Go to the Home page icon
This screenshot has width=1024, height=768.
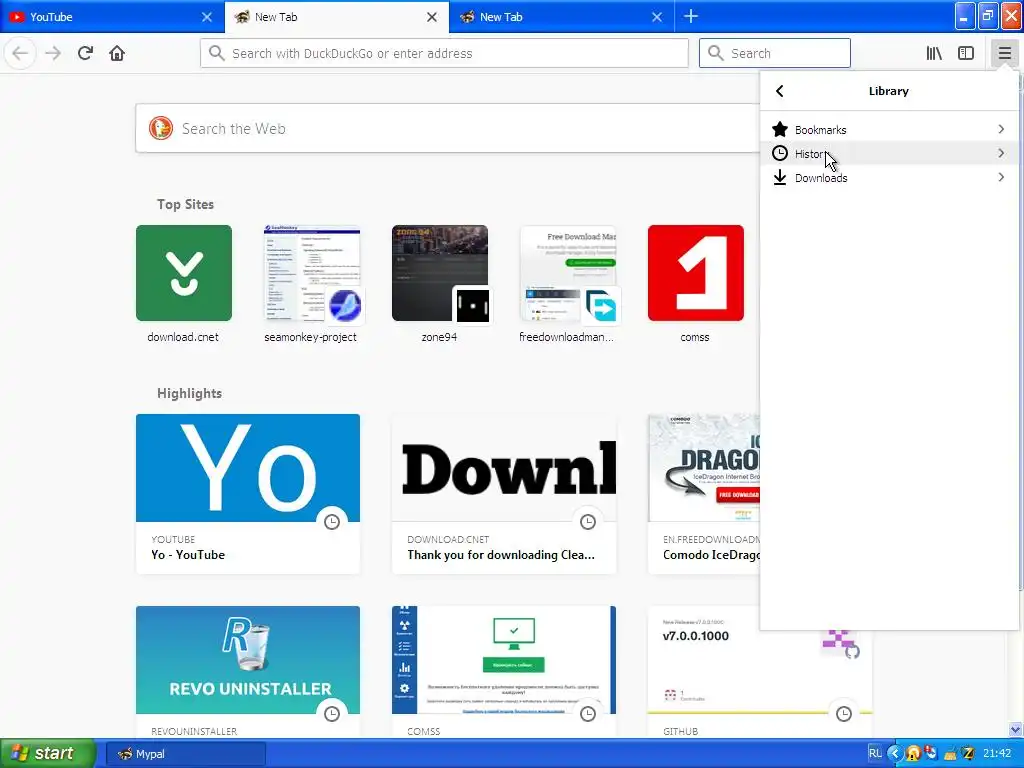(117, 53)
